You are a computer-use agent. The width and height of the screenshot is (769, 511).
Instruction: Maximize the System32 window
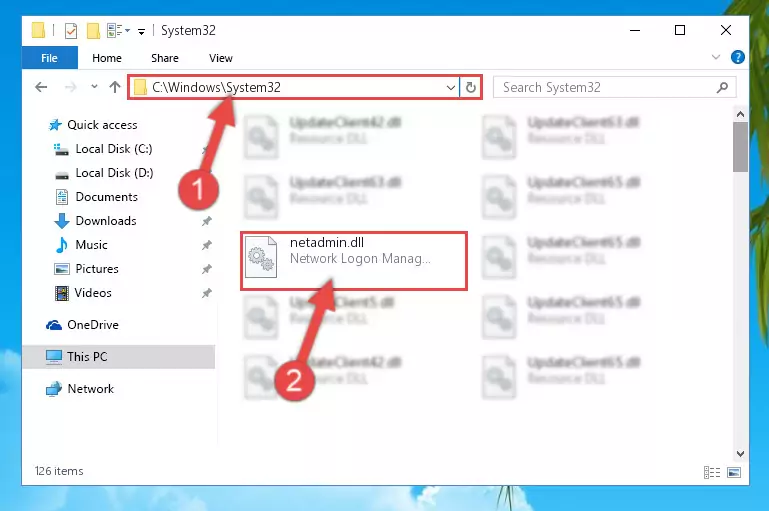680,30
